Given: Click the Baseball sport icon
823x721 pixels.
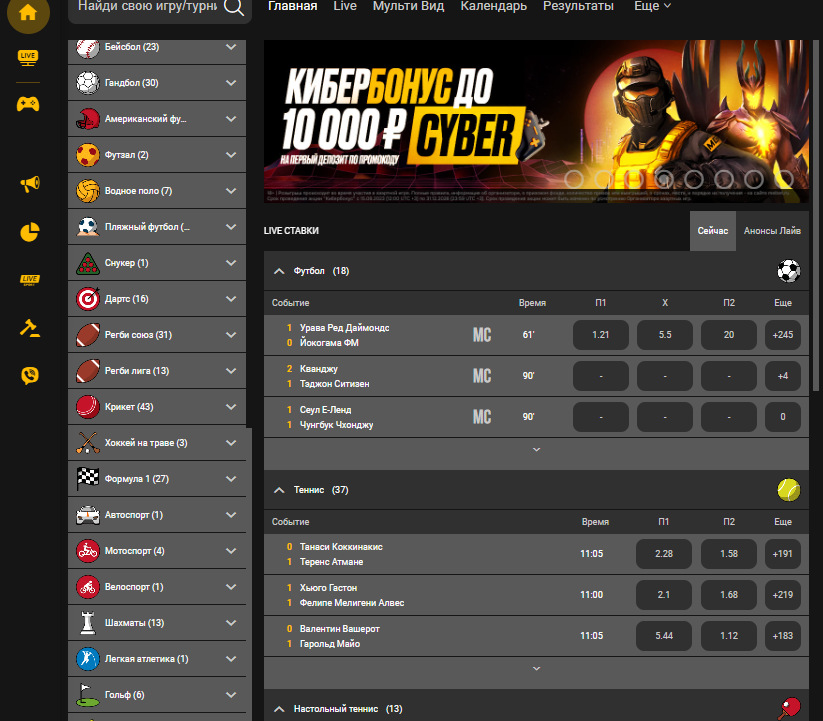Looking at the screenshot, I should (88, 47).
